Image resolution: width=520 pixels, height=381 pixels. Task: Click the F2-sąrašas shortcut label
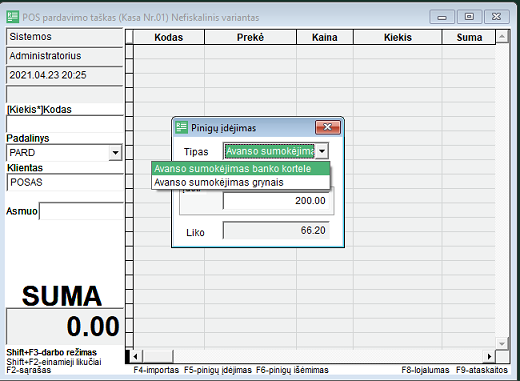tap(29, 370)
